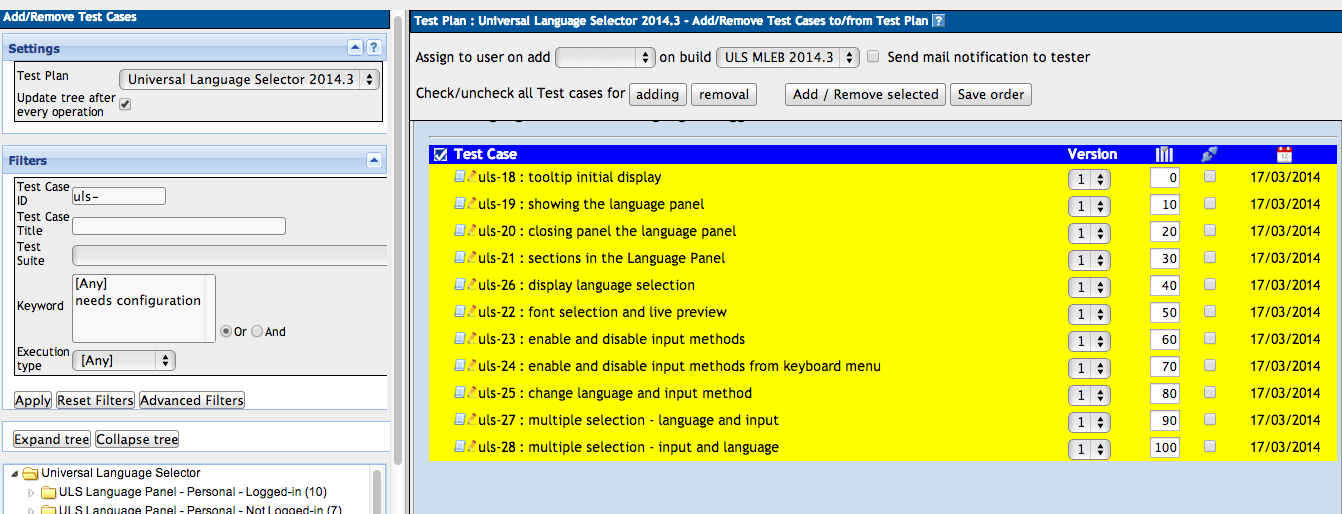Screen dimensions: 1342x514
Task: Click the execution order column header icon
Action: coord(1164,154)
